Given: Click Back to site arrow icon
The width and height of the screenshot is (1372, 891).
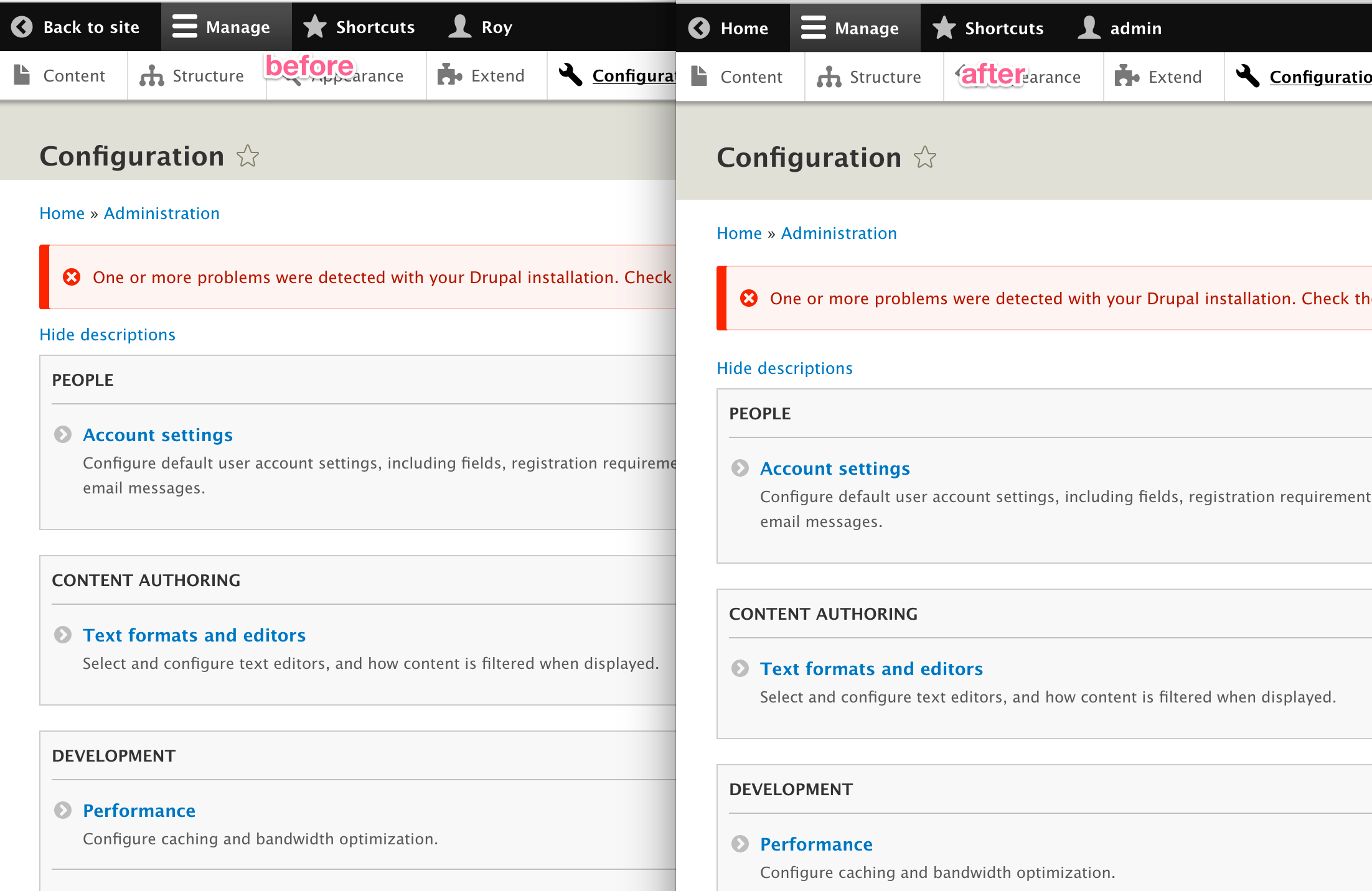Looking at the screenshot, I should click(x=22, y=27).
